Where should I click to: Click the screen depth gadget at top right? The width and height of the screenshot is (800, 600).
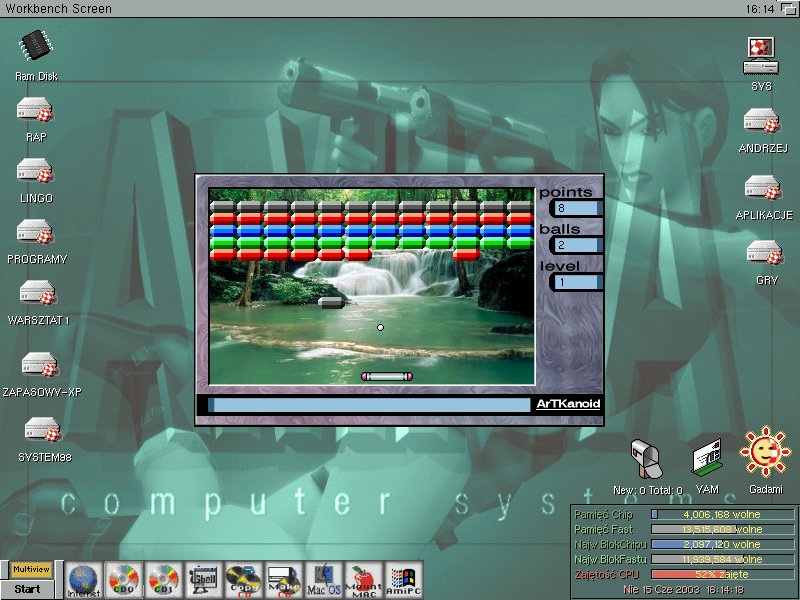[x=787, y=9]
